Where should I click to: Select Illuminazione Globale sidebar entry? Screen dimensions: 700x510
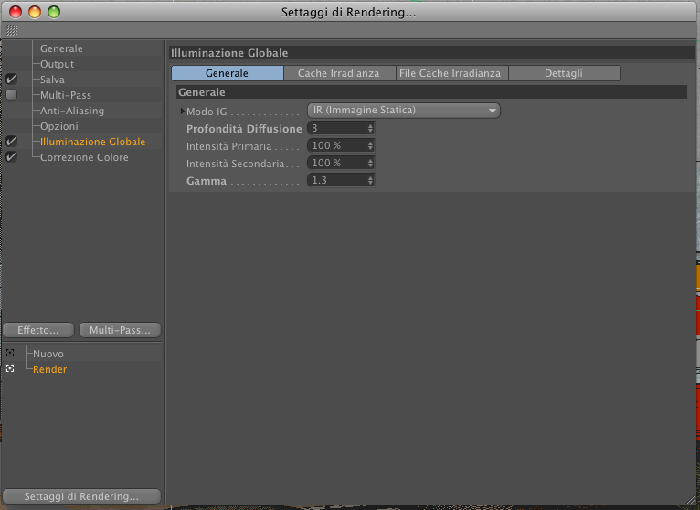point(92,142)
